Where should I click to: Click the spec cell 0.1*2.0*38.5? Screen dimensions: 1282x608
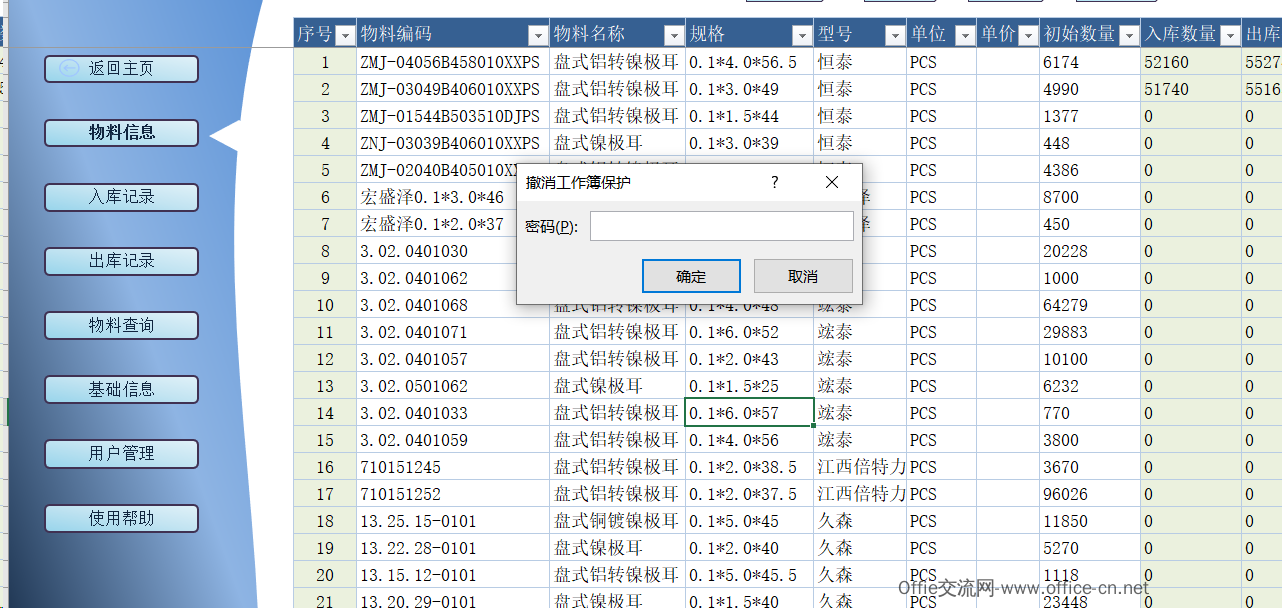(750, 467)
